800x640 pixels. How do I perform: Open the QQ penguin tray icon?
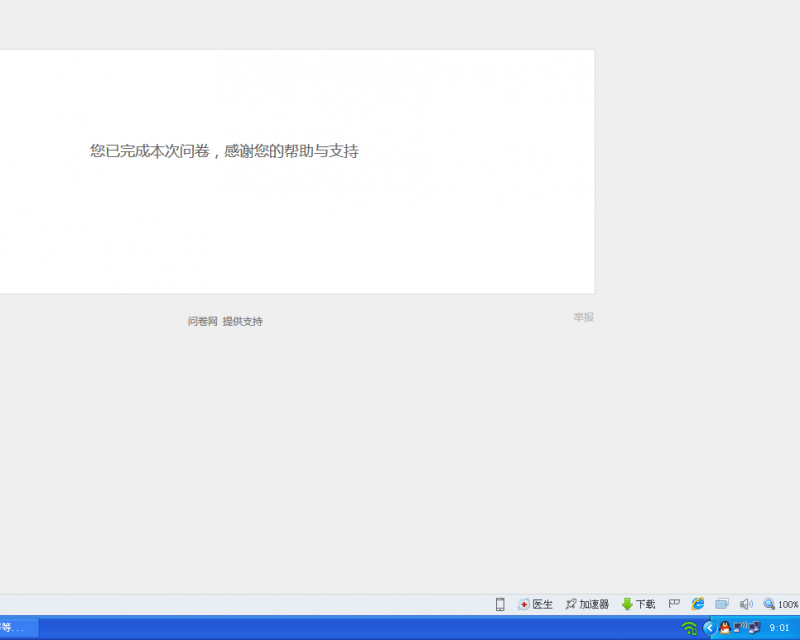pos(724,628)
